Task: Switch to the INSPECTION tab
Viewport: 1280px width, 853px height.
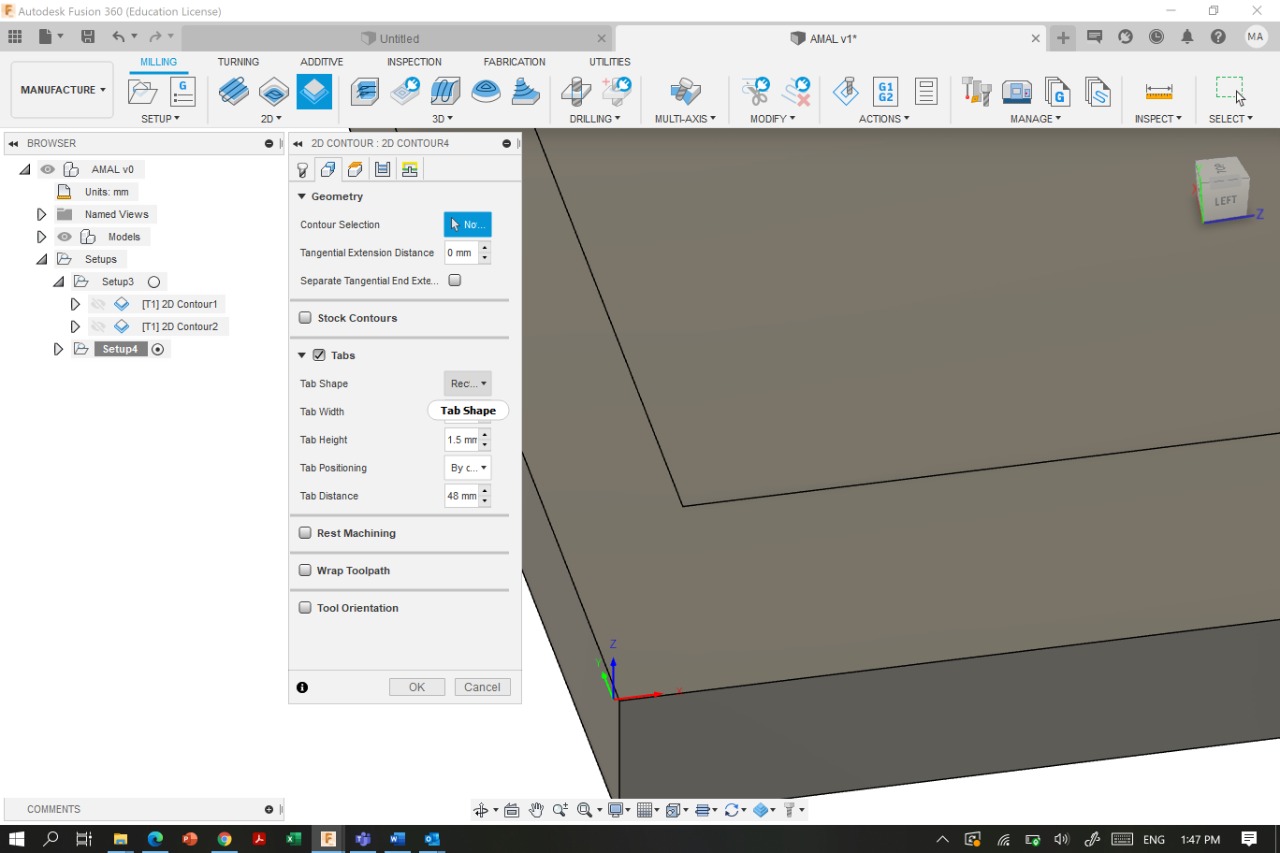Action: tap(414, 62)
